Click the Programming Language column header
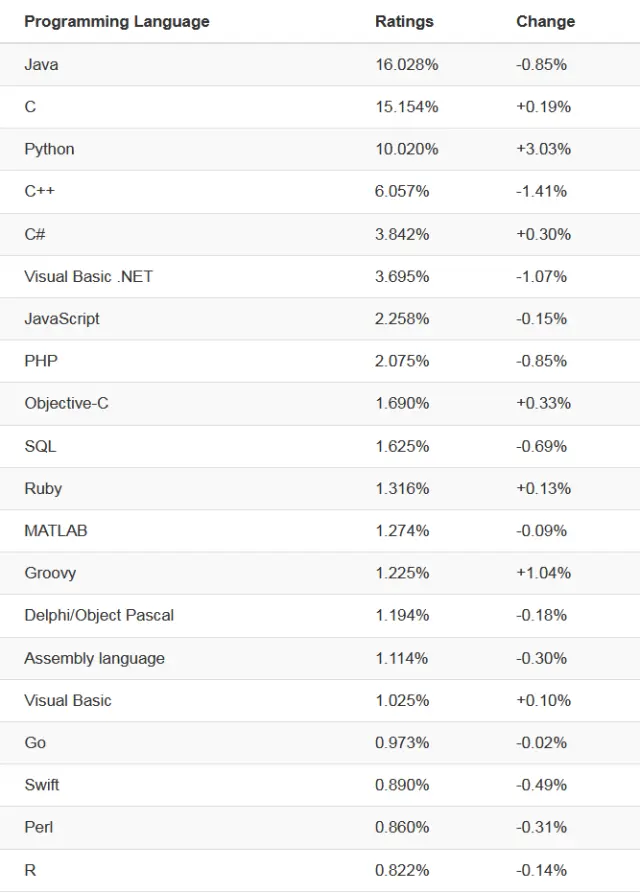This screenshot has width=640, height=893. 117,21
